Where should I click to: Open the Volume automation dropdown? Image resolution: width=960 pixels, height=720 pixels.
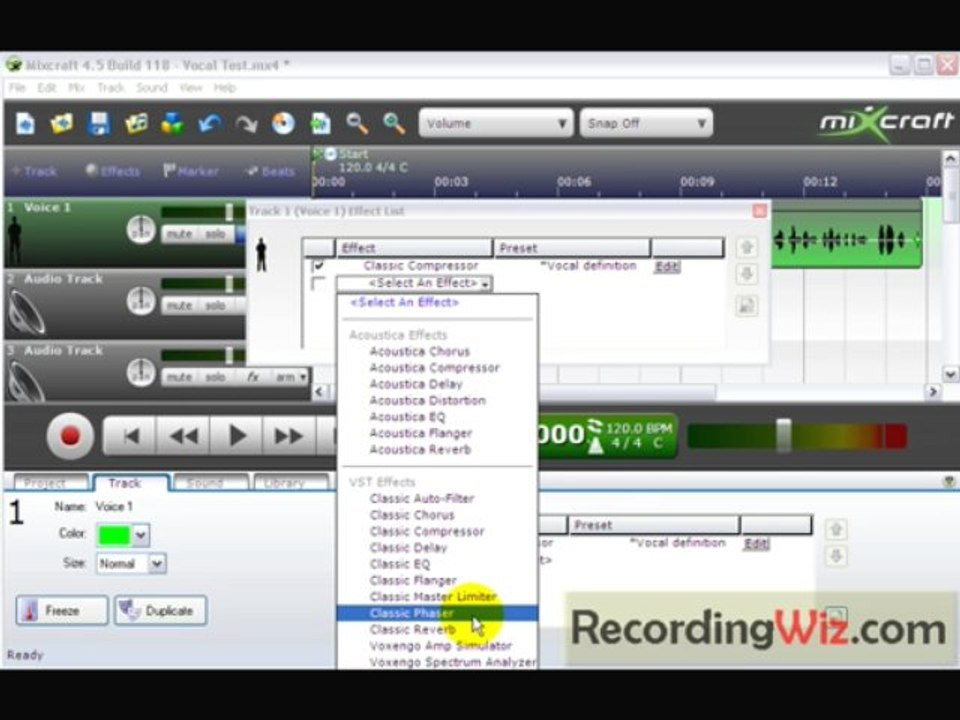[496, 124]
